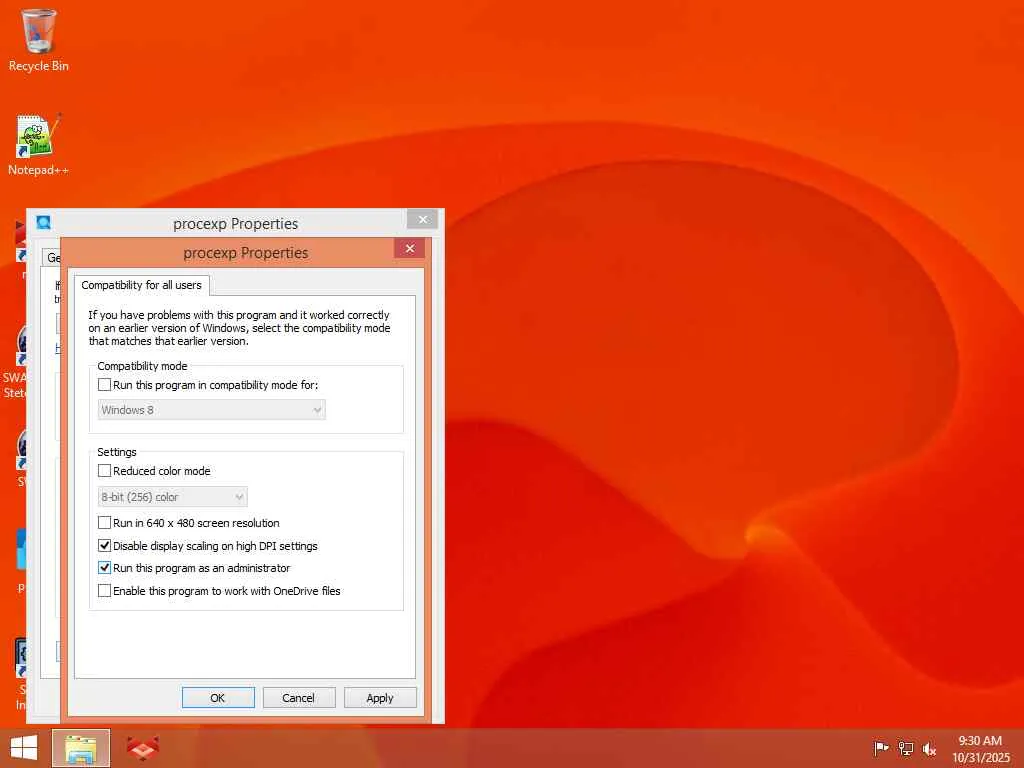The width and height of the screenshot is (1024, 768).
Task: Uncheck Run this program as an administrator
Action: click(x=104, y=568)
